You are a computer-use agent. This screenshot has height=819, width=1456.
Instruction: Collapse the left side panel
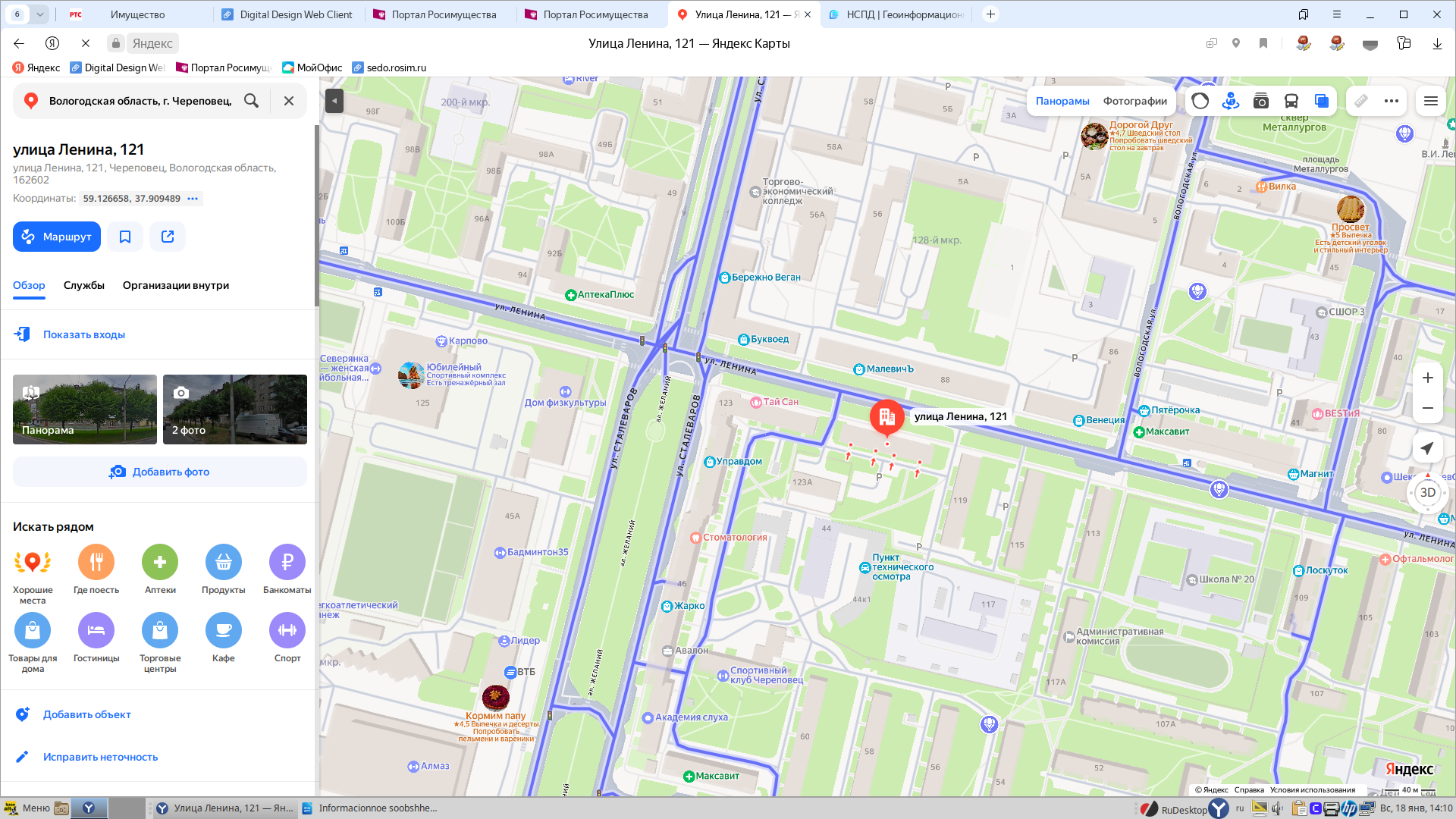click(334, 101)
